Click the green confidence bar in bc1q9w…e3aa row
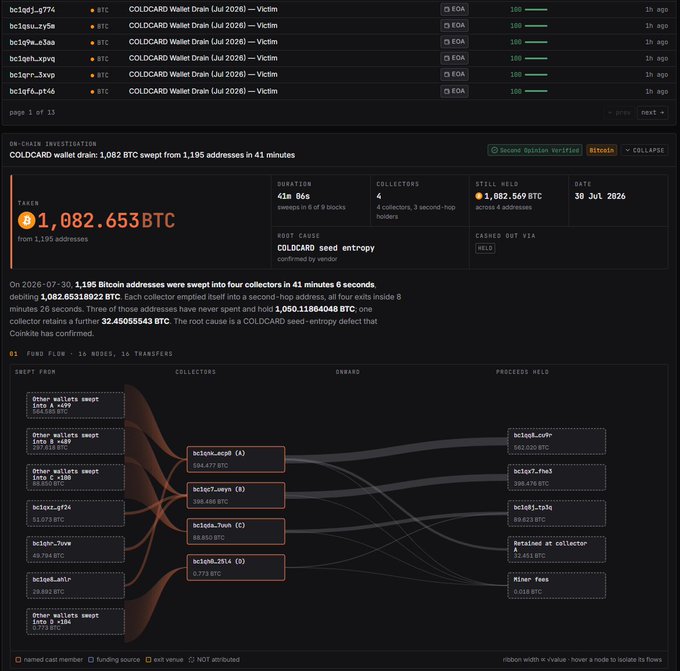This screenshot has width=680, height=671. pos(536,42)
